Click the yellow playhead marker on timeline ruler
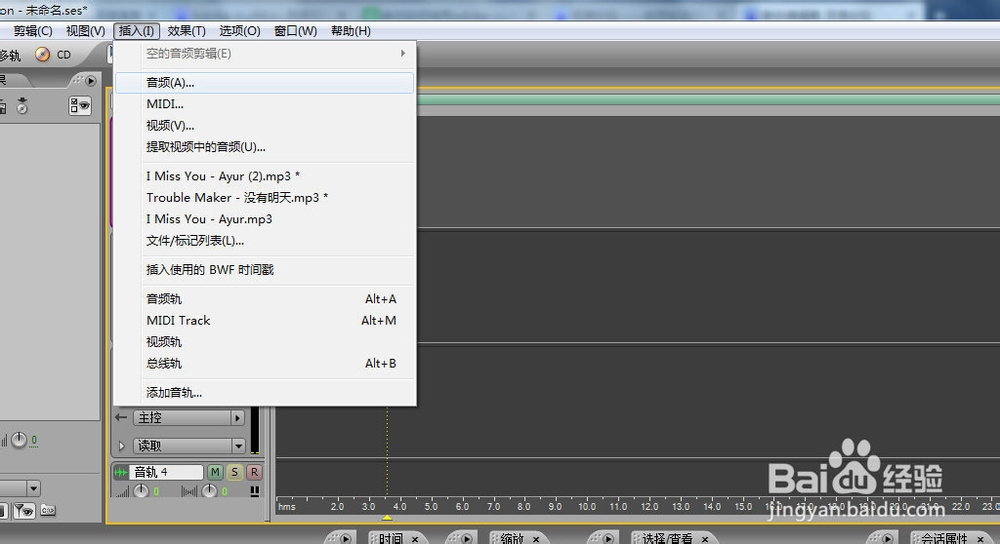This screenshot has height=544, width=1000. tap(386, 517)
